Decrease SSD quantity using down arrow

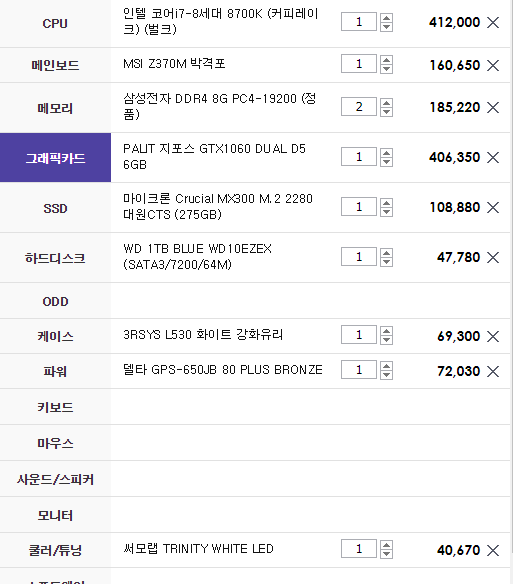click(x=386, y=212)
